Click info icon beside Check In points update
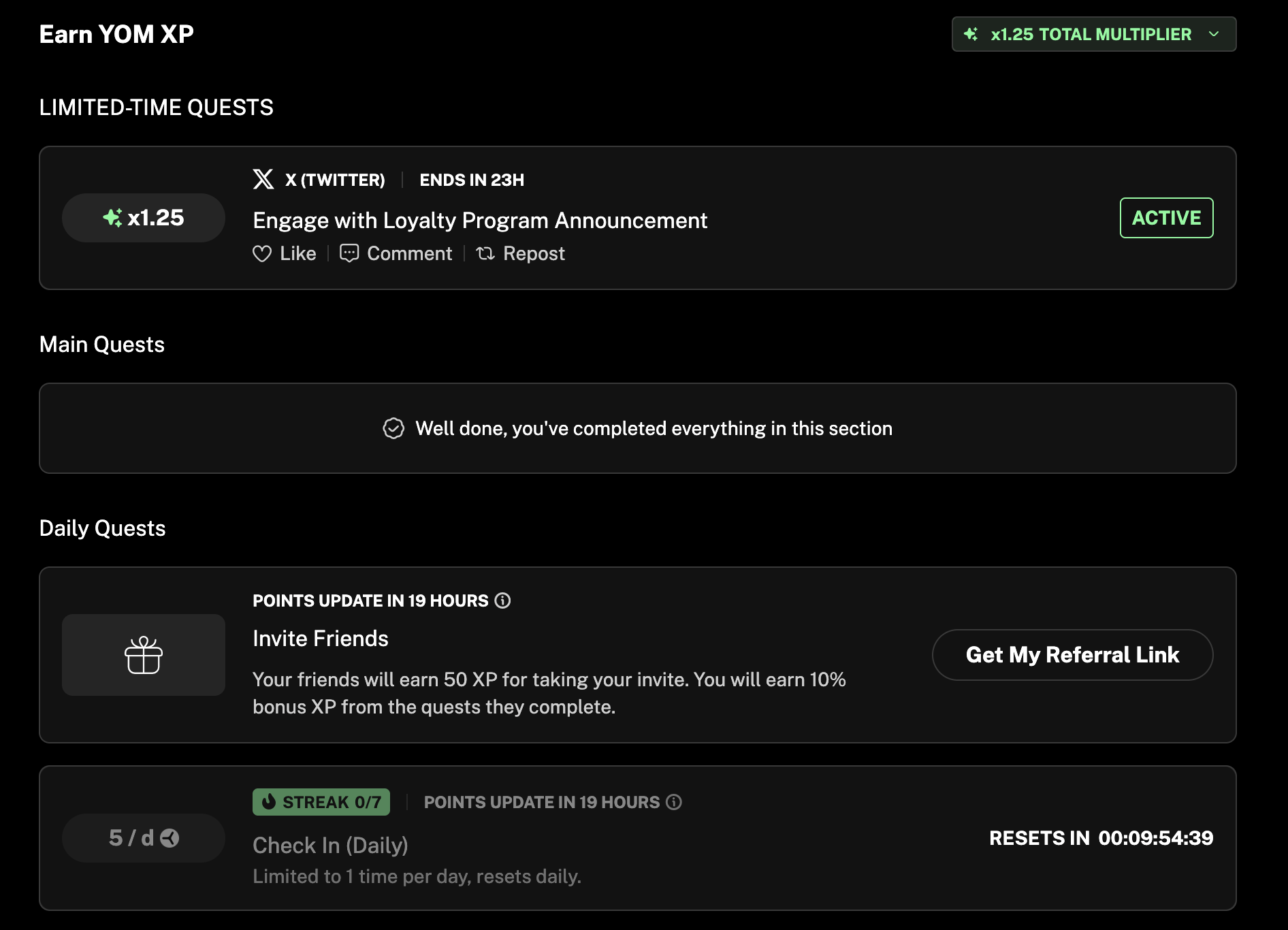This screenshot has width=1288, height=930. [673, 802]
